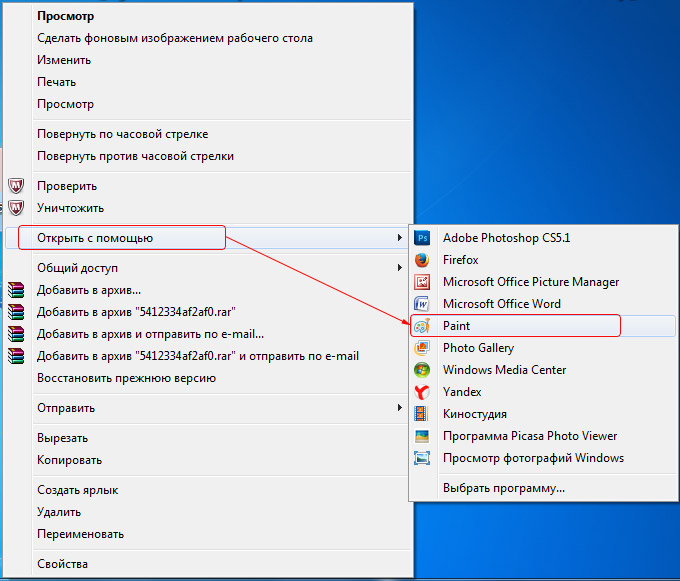
Task: Choose Повернуть по часовой стрелке
Action: click(123, 134)
